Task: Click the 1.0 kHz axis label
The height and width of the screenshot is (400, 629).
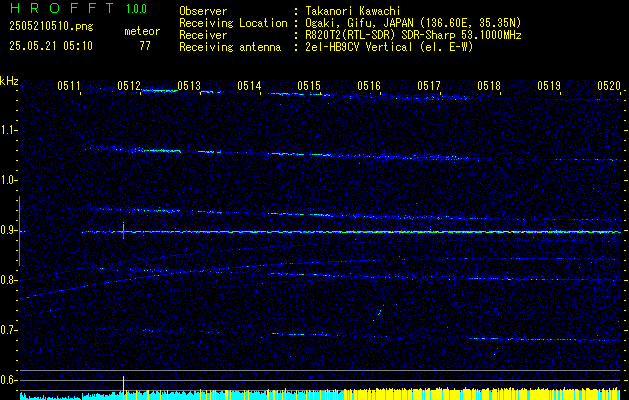Action: [x=8, y=181]
